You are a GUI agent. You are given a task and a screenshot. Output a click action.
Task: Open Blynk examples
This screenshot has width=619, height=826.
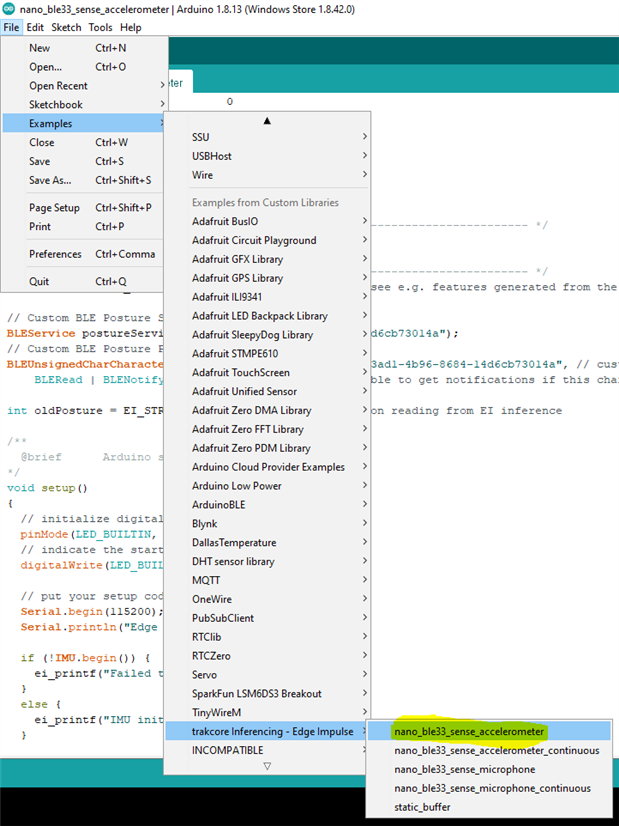click(x=267, y=524)
